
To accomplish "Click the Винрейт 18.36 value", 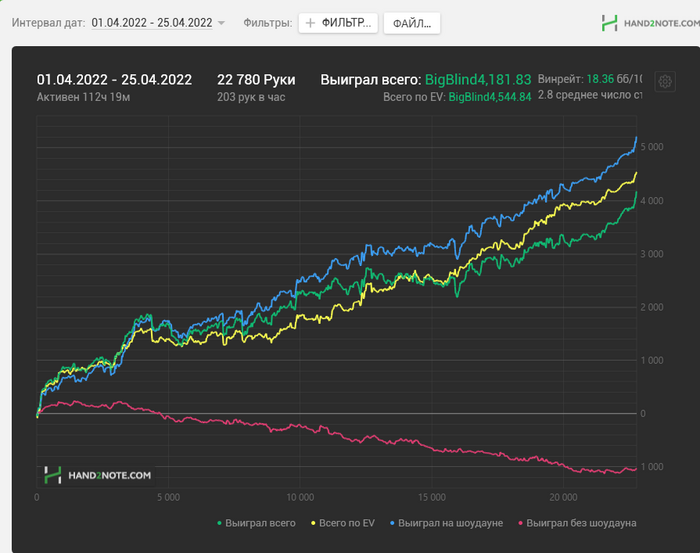I will [600, 79].
